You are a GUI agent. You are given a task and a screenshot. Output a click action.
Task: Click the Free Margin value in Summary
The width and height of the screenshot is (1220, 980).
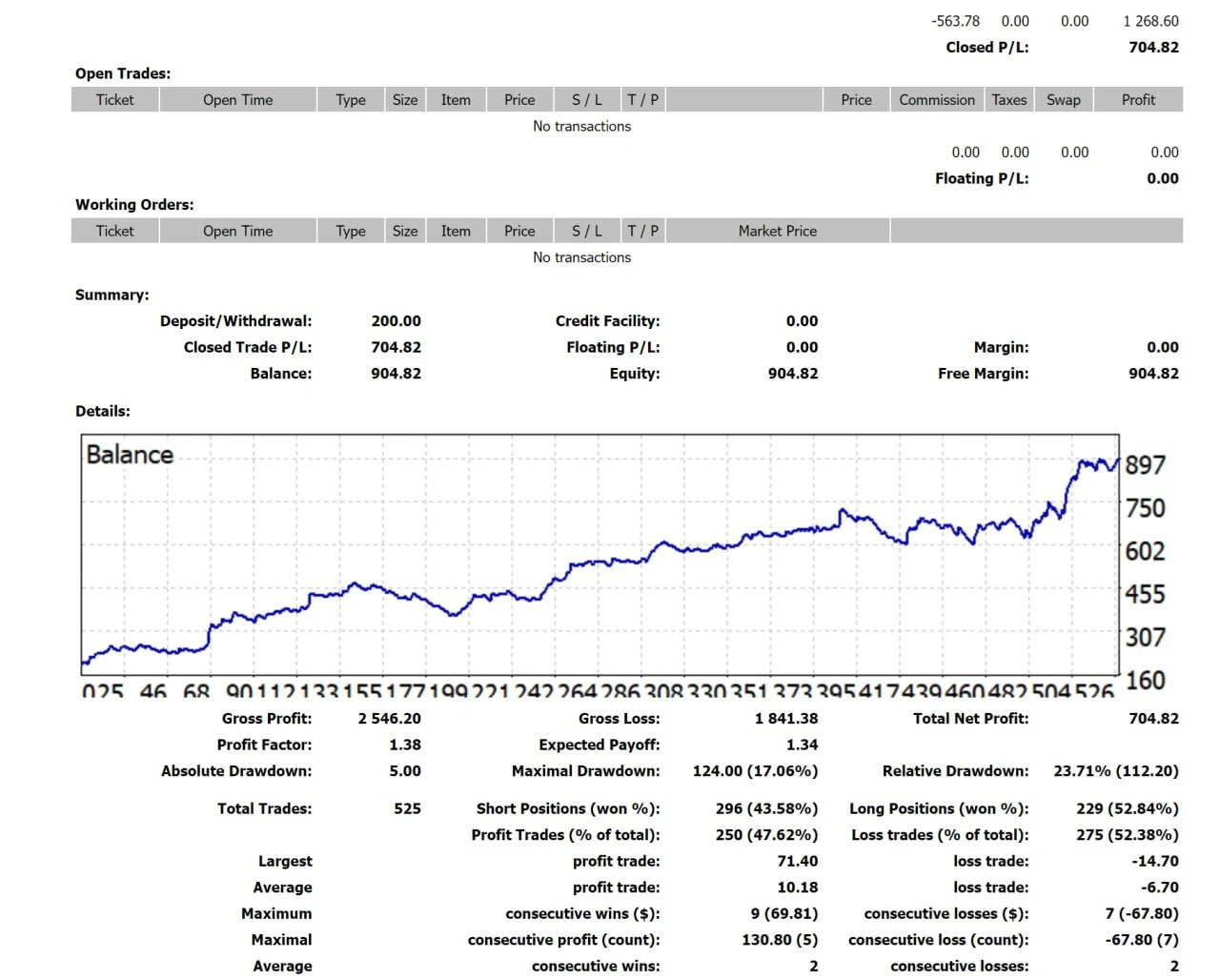1153,374
